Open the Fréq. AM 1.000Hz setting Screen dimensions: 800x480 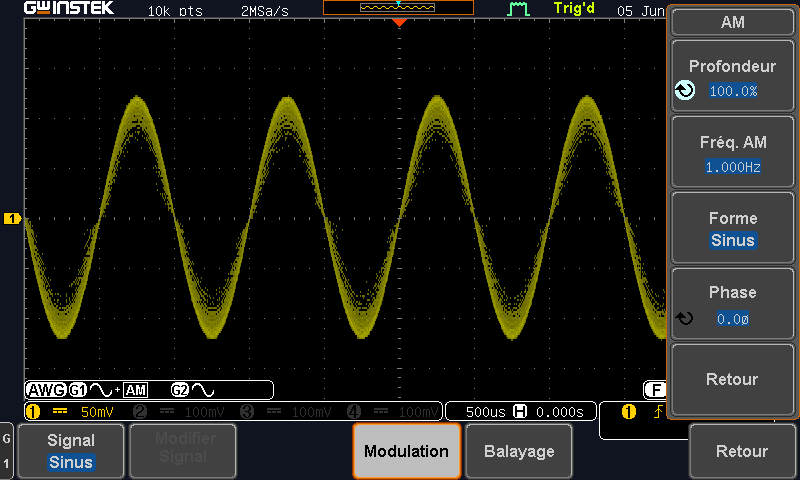click(733, 152)
